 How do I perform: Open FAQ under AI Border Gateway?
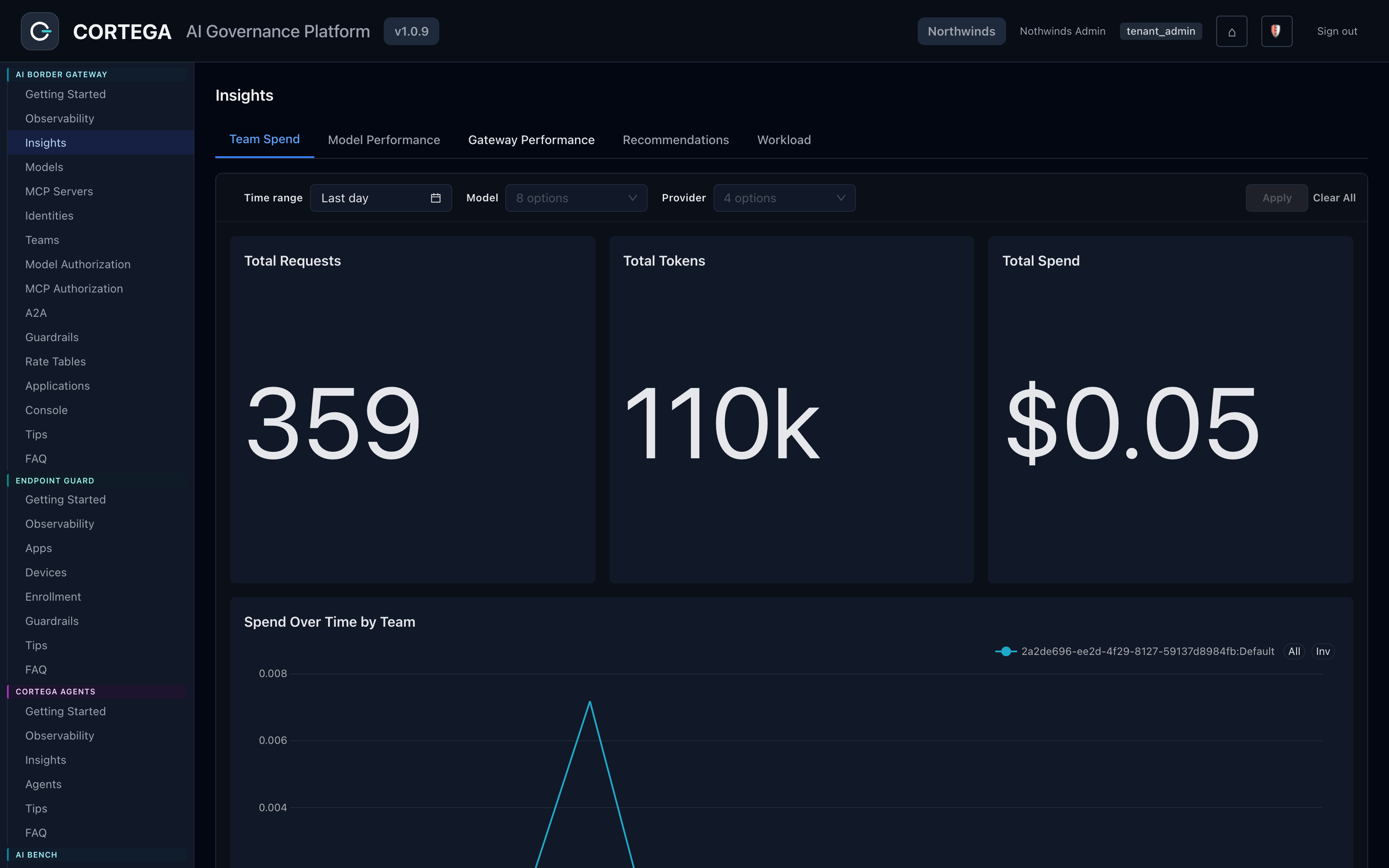pos(100,459)
